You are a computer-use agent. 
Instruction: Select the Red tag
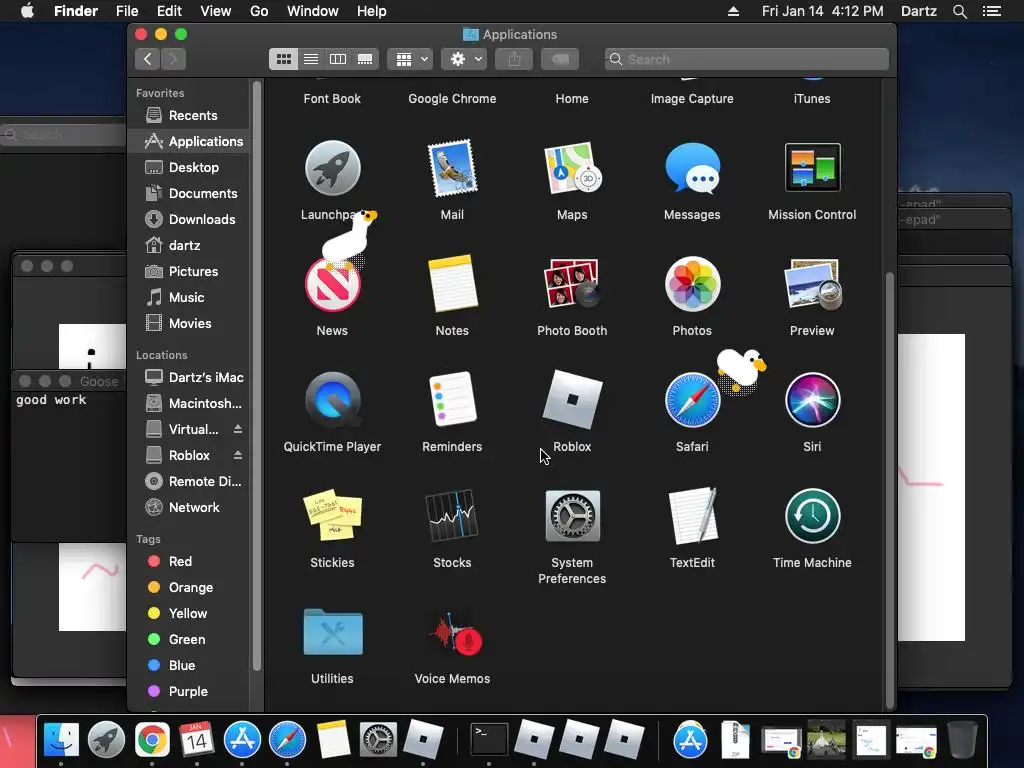tap(189, 562)
